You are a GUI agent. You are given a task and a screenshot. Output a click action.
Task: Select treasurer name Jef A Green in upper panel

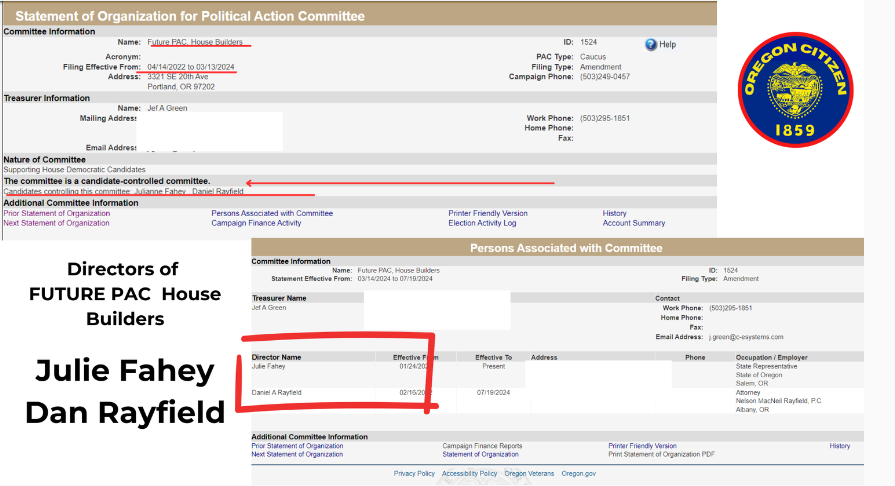tap(167, 108)
